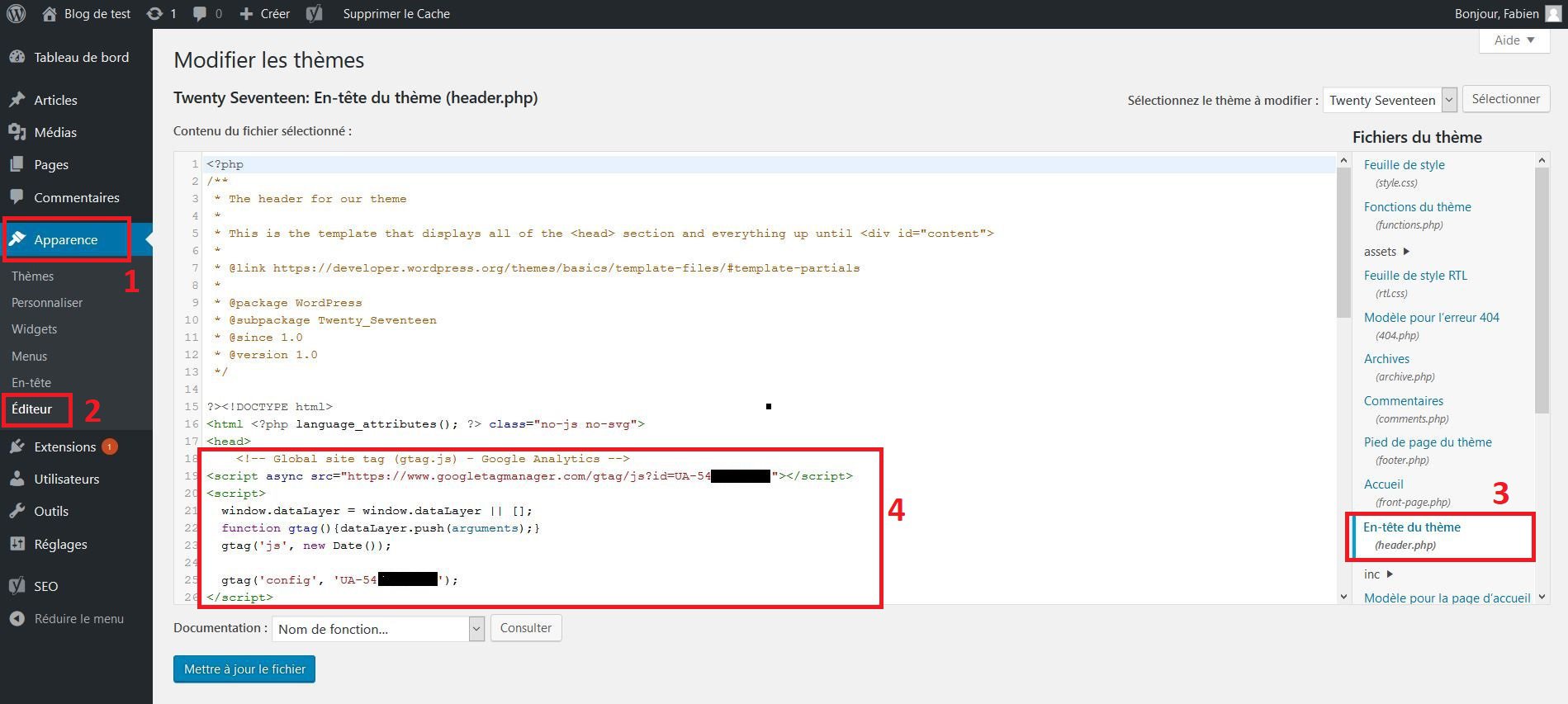Click the Utilisateurs person icon
This screenshot has height=704, width=1568.
(x=17, y=479)
